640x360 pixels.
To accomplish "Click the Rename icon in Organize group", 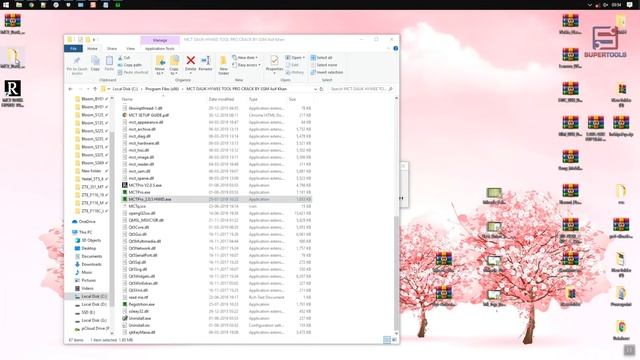I will point(205,60).
